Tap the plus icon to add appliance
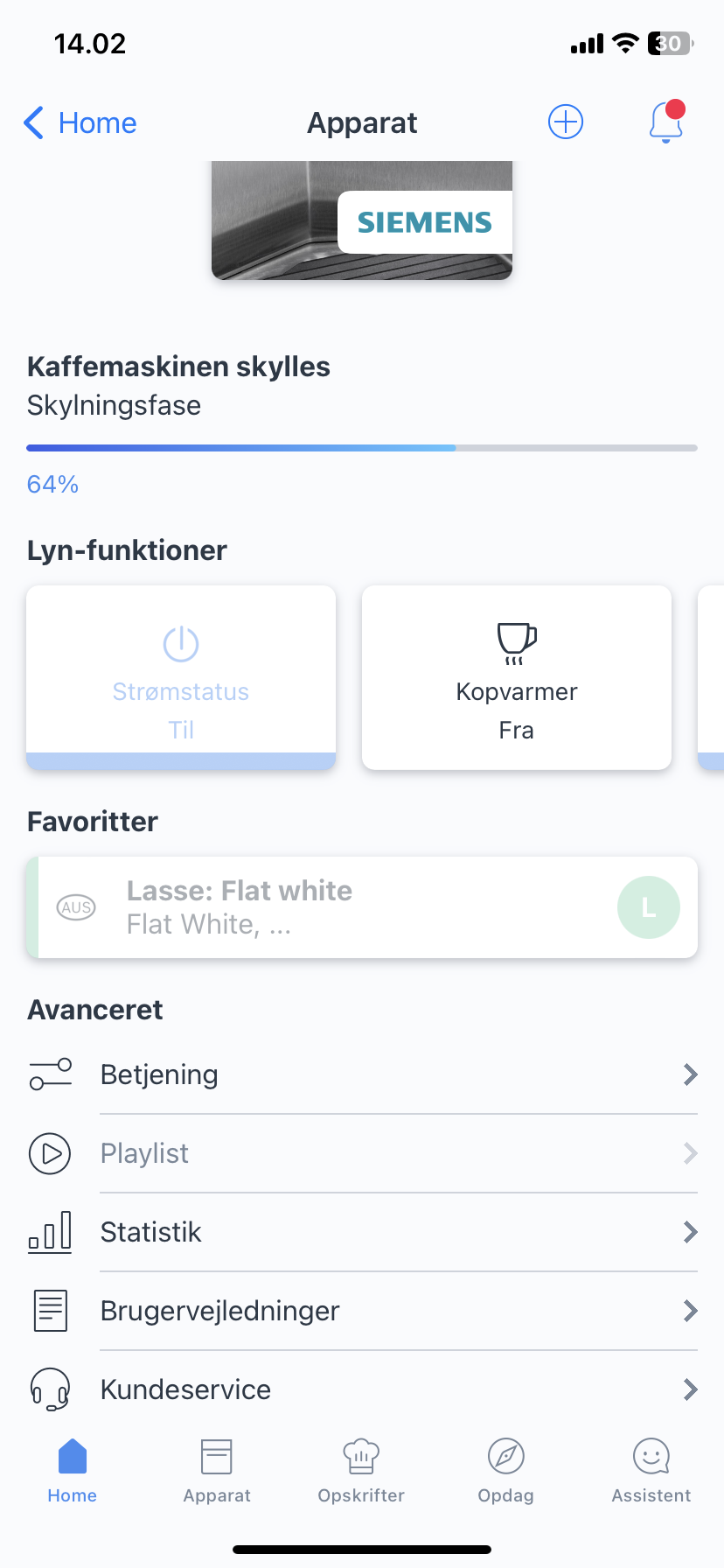Viewport: 724px width, 1568px height. pos(566,122)
